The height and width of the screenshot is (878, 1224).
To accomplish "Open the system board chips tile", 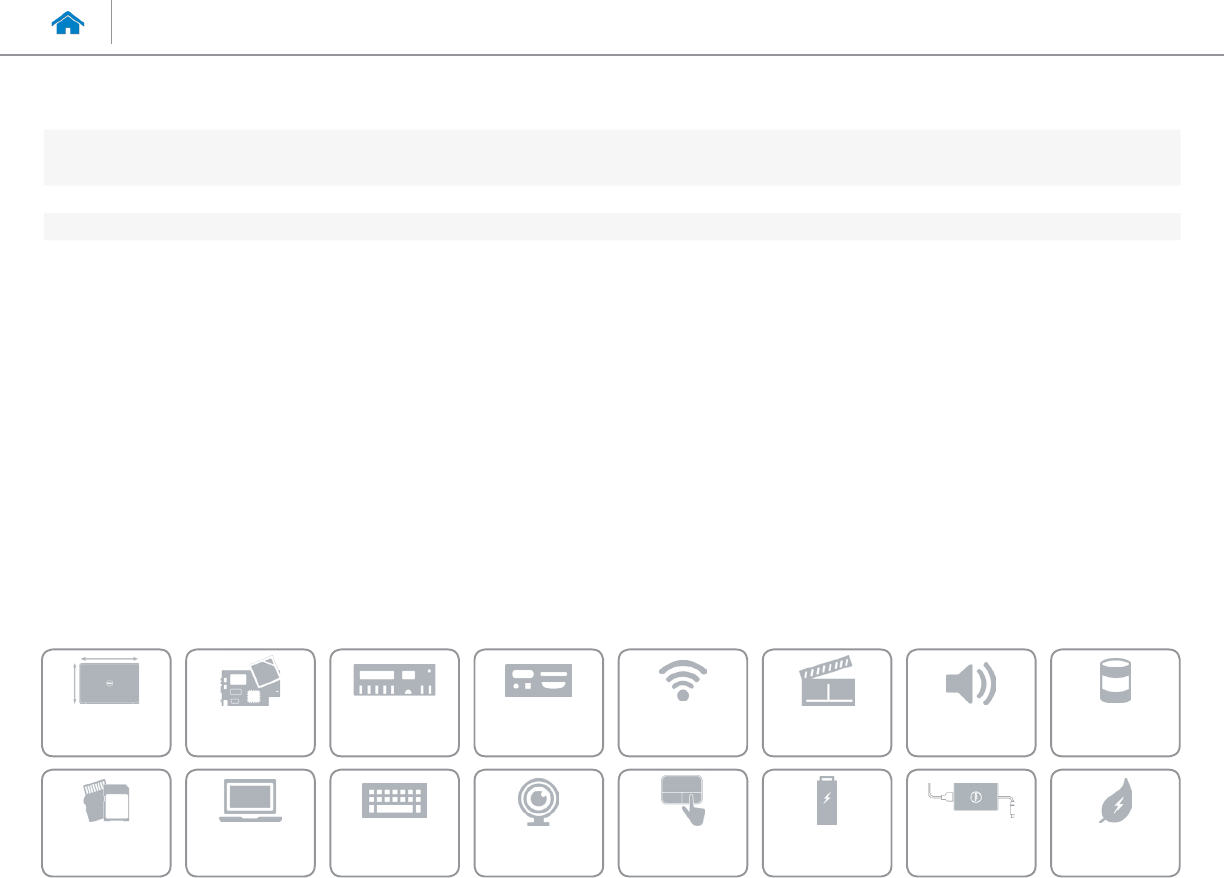I will coord(250,702).
